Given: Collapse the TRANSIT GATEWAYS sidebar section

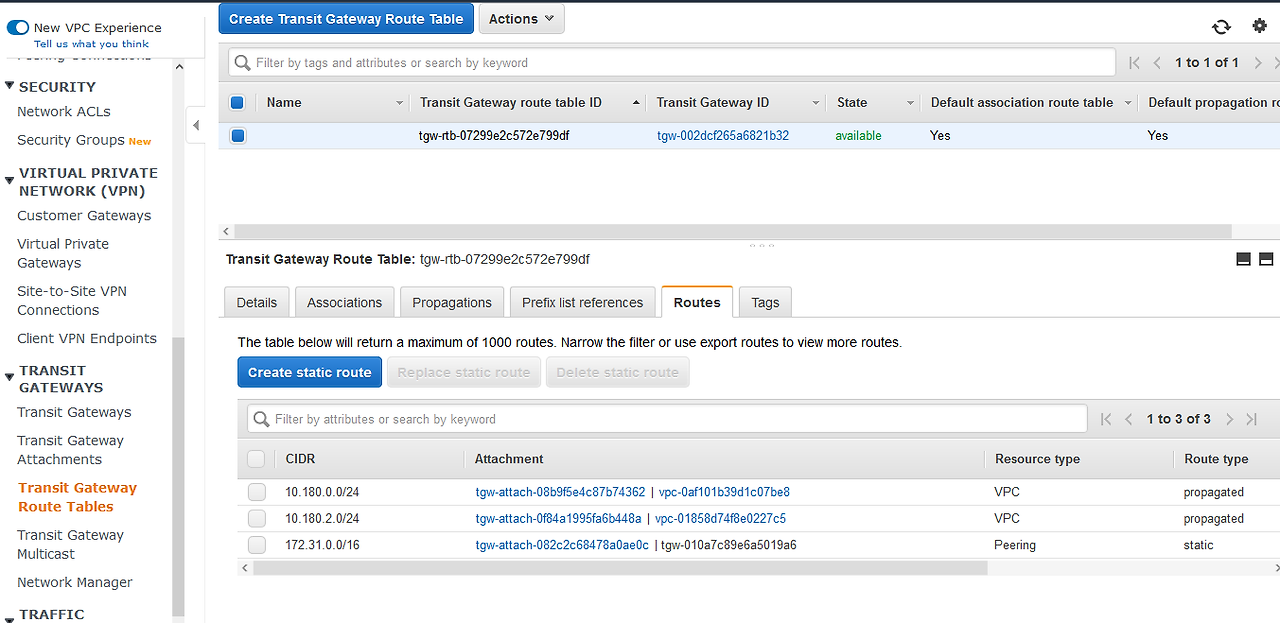Looking at the screenshot, I should 10,378.
